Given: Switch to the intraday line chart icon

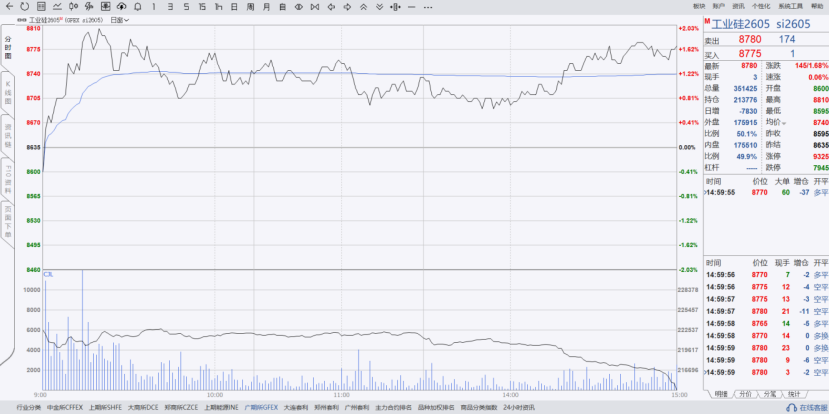Looking at the screenshot, I should click(57, 7).
